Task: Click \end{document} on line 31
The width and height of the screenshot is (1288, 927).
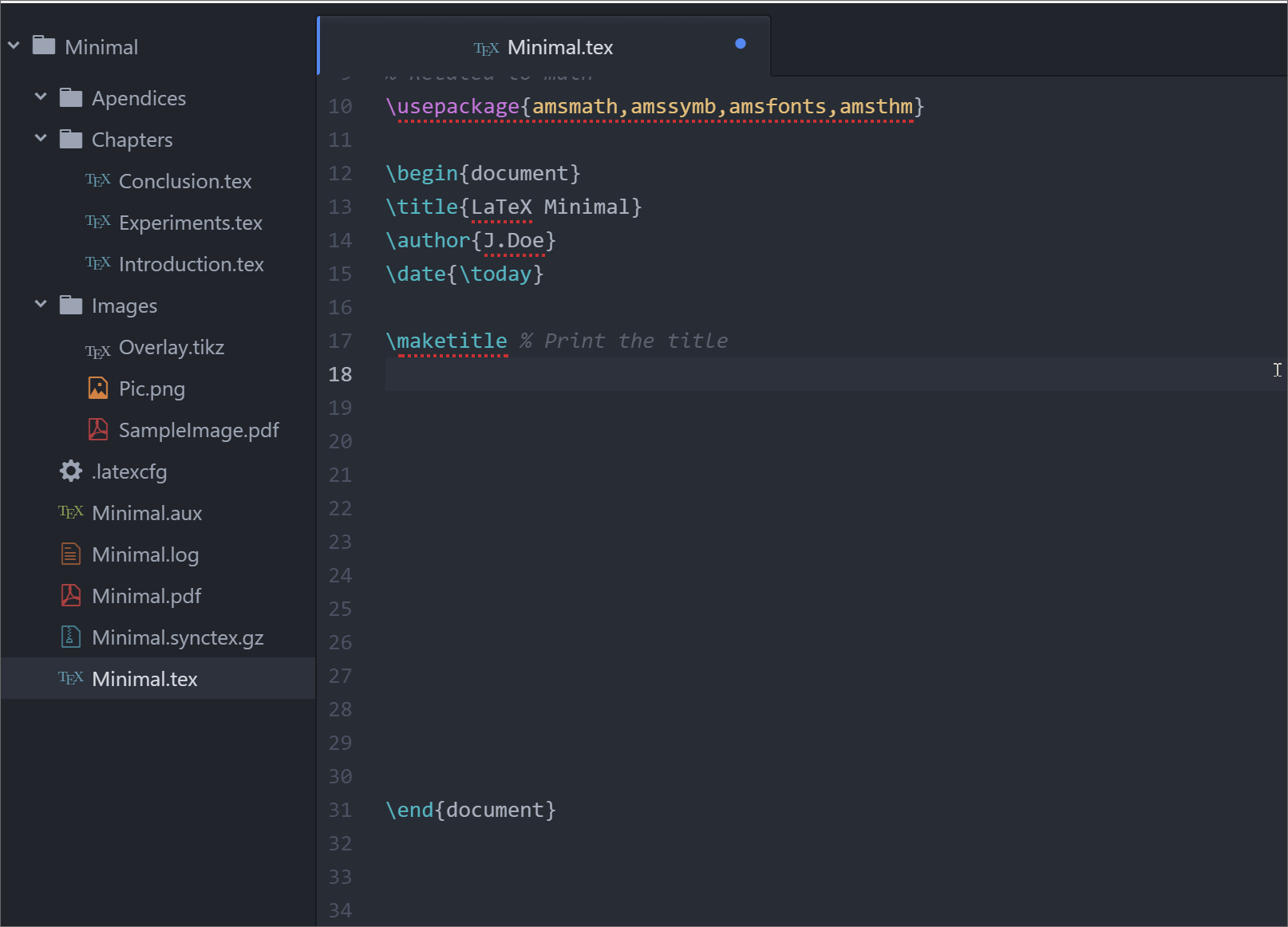Action: (471, 810)
